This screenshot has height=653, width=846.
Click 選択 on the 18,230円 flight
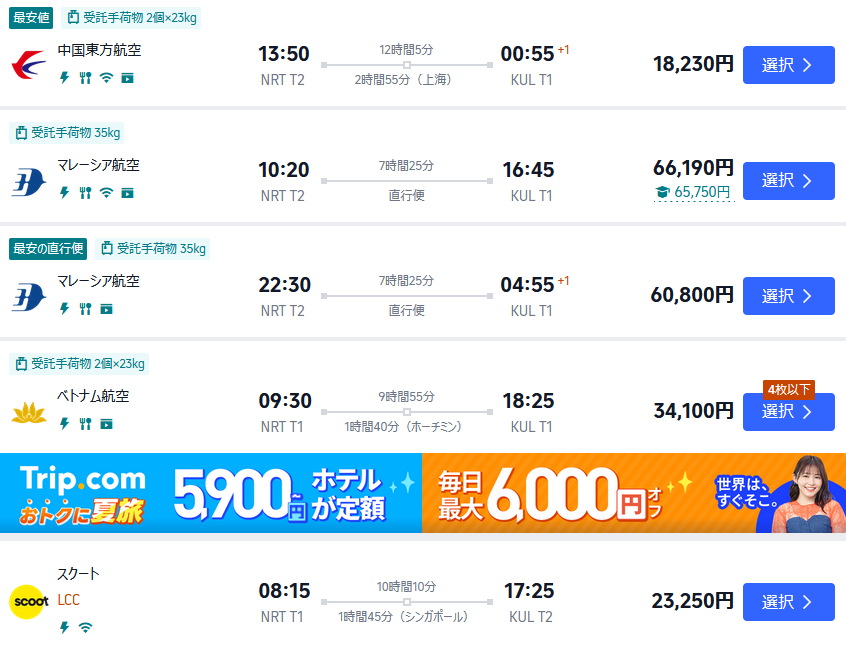[x=788, y=65]
